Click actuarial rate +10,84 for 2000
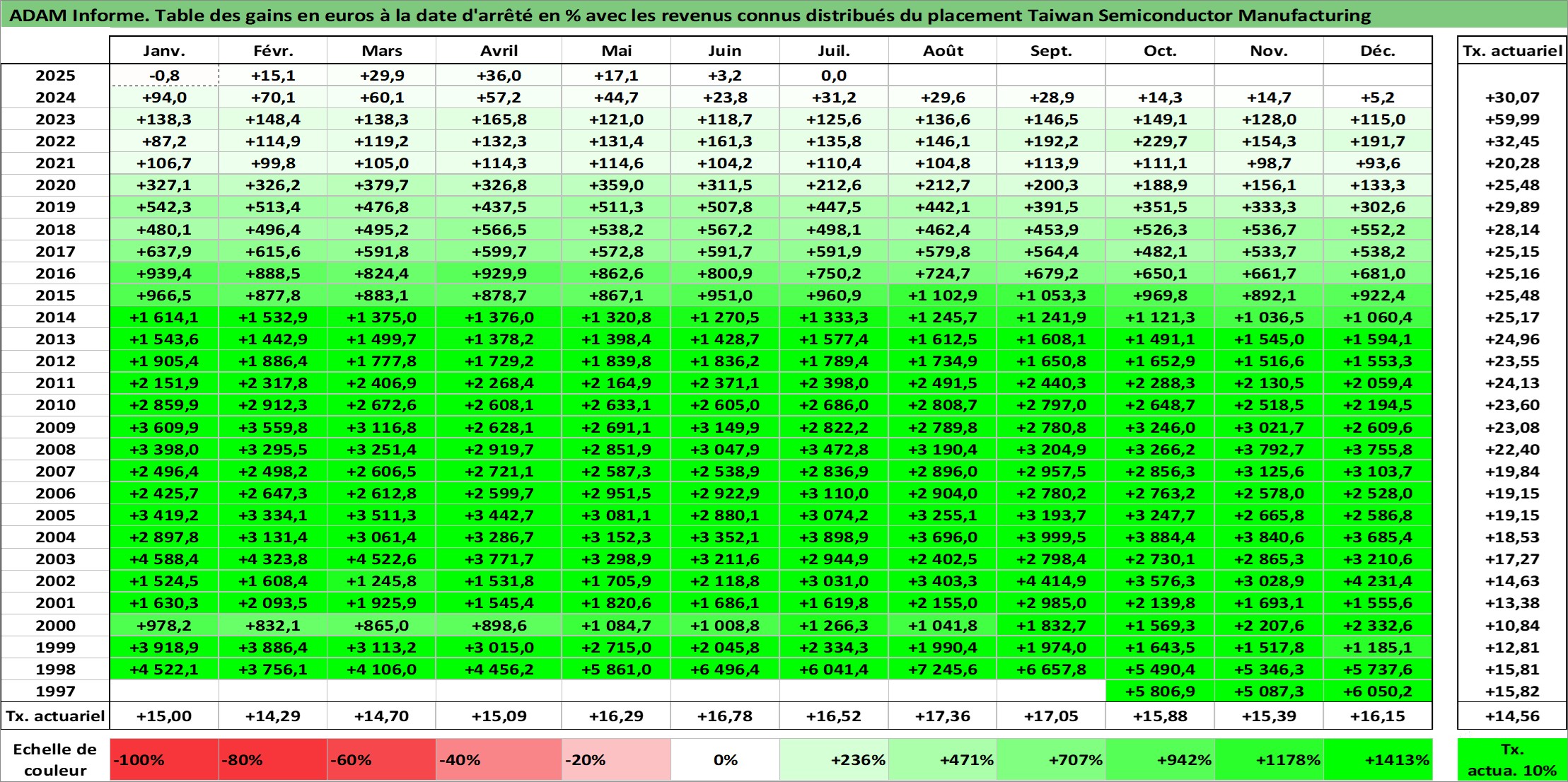 [1512, 625]
